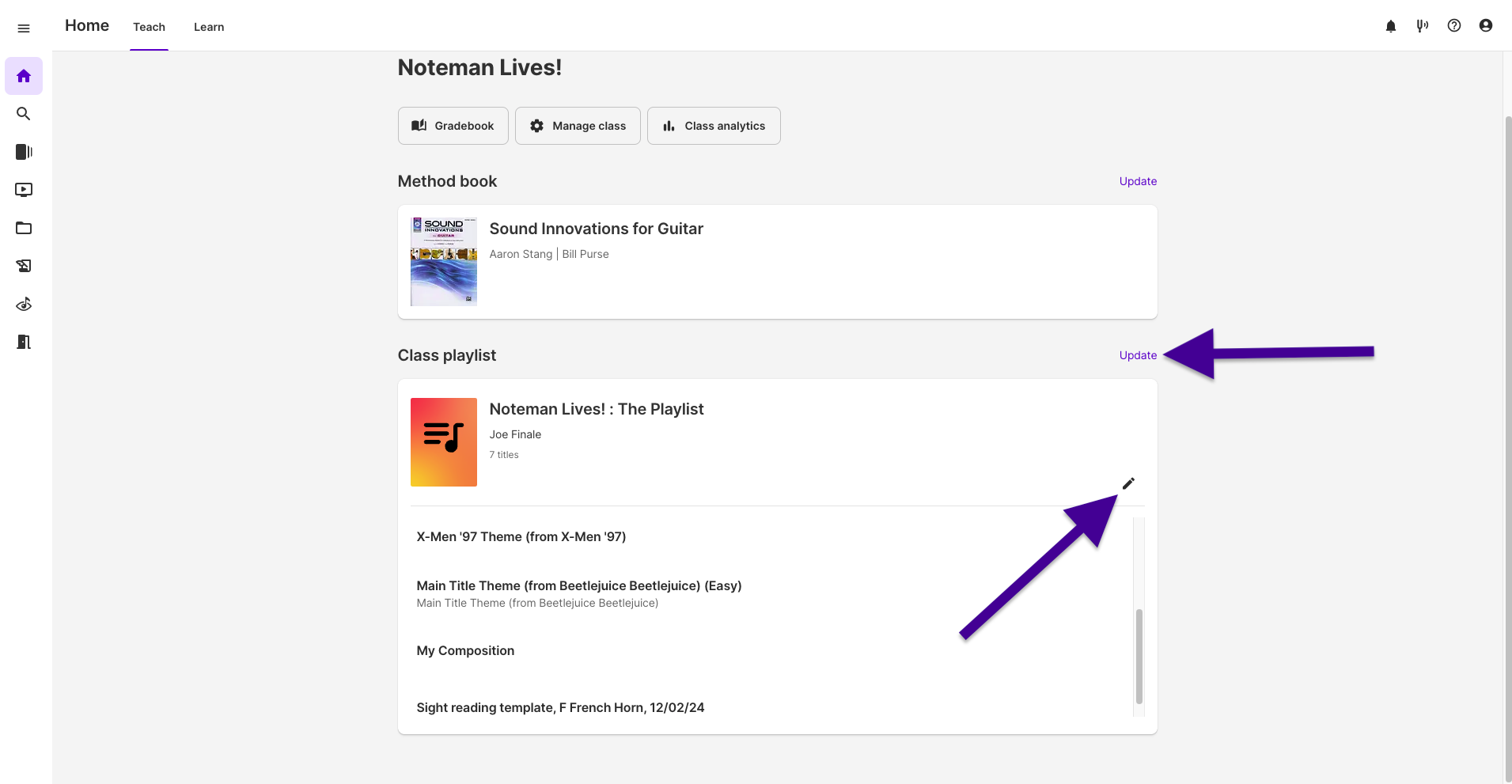
Task: Click Update link for Class playlist
Action: tap(1138, 355)
